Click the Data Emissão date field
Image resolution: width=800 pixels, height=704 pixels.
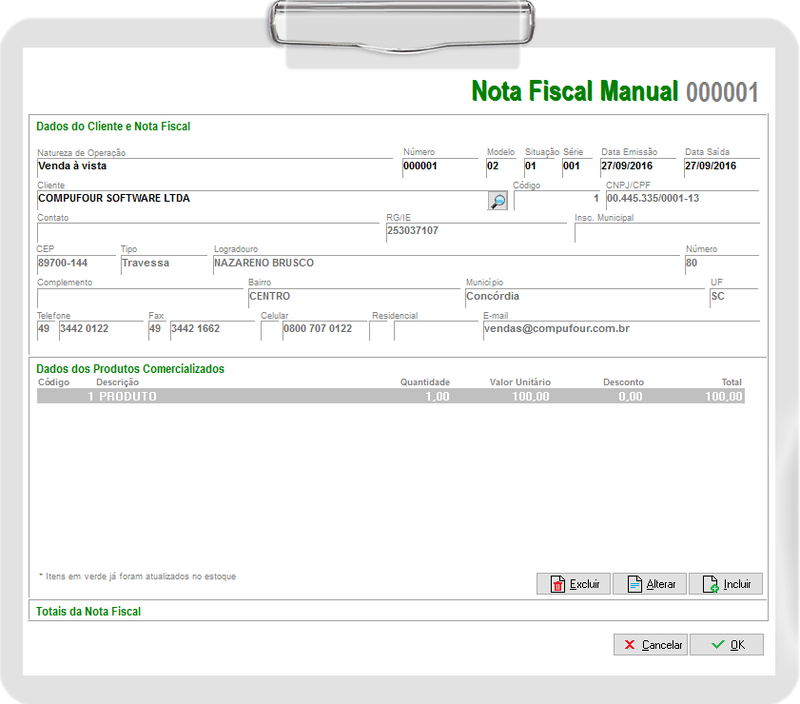tap(638, 167)
